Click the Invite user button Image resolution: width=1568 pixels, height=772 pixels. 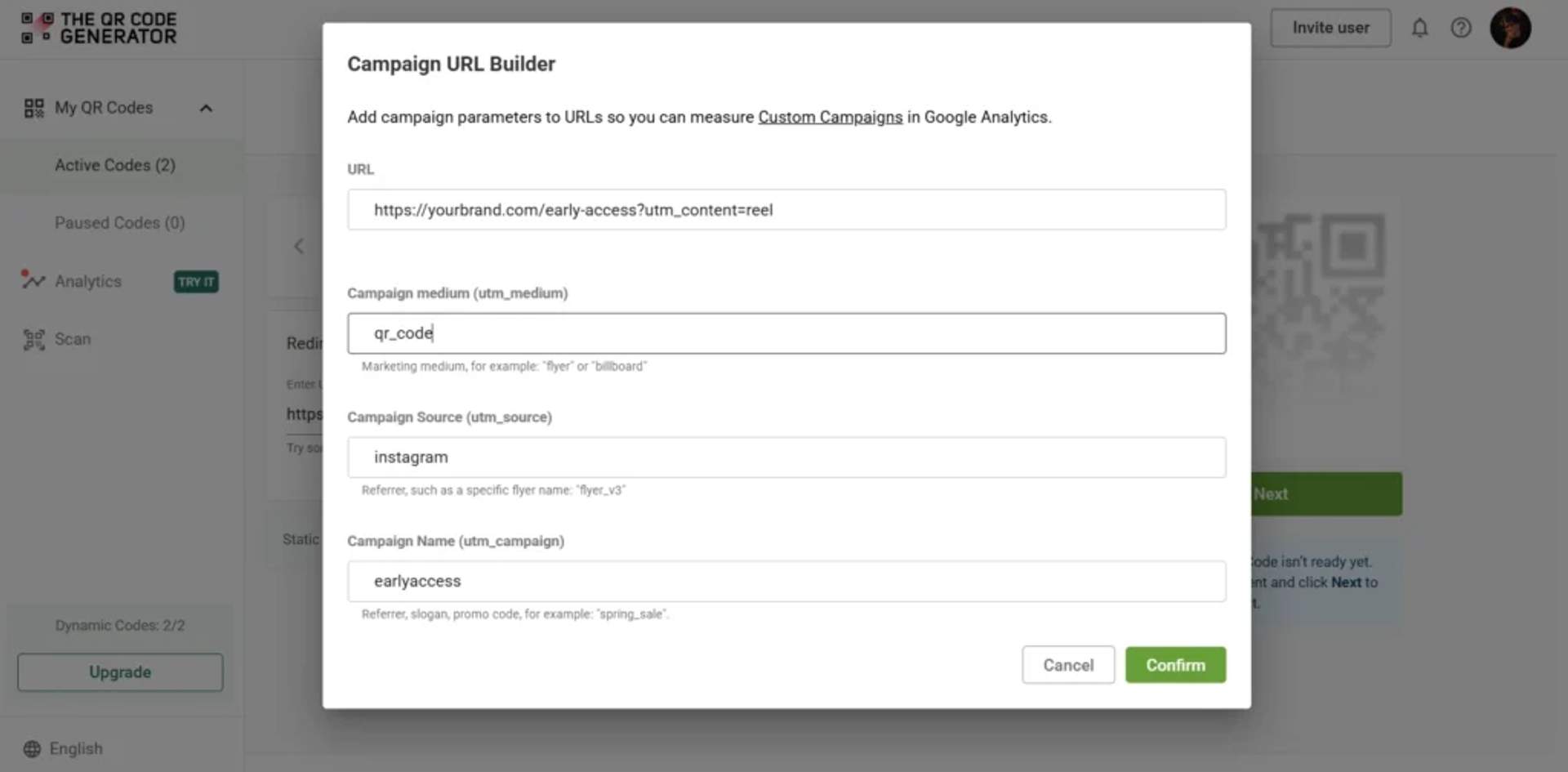tap(1330, 28)
